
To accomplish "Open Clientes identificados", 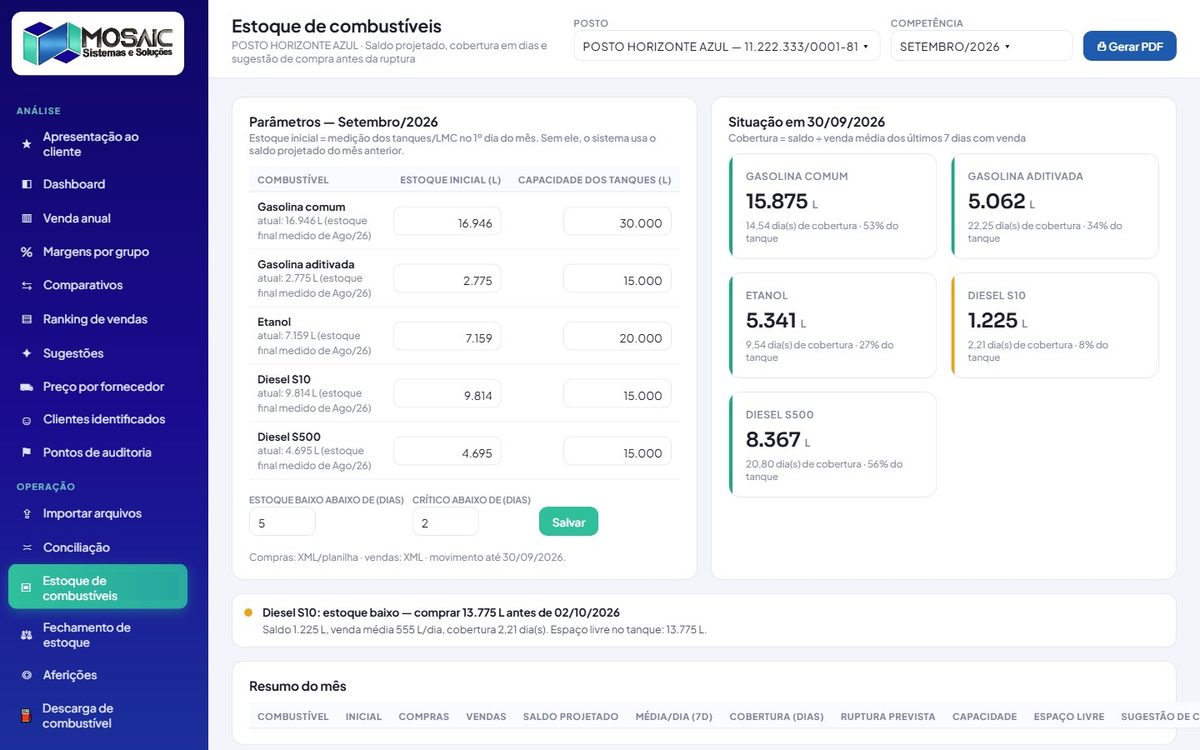I will point(98,419).
